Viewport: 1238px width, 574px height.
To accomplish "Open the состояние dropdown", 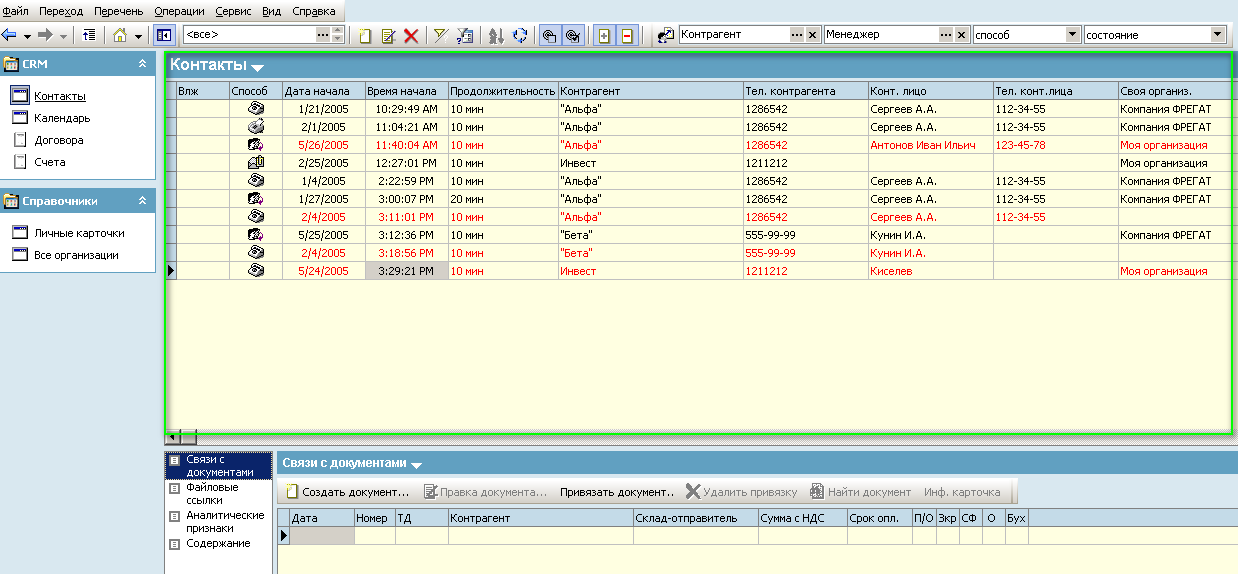I will (1218, 34).
